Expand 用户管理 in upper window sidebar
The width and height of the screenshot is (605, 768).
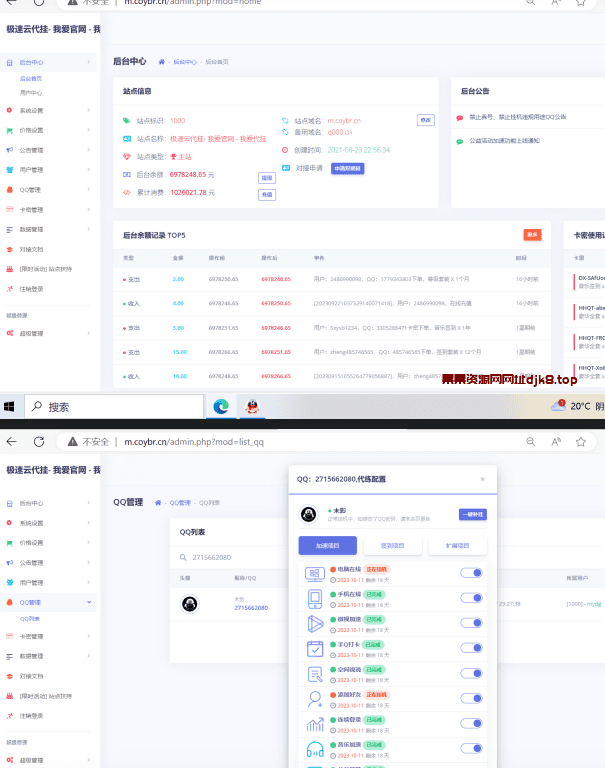coord(48,170)
